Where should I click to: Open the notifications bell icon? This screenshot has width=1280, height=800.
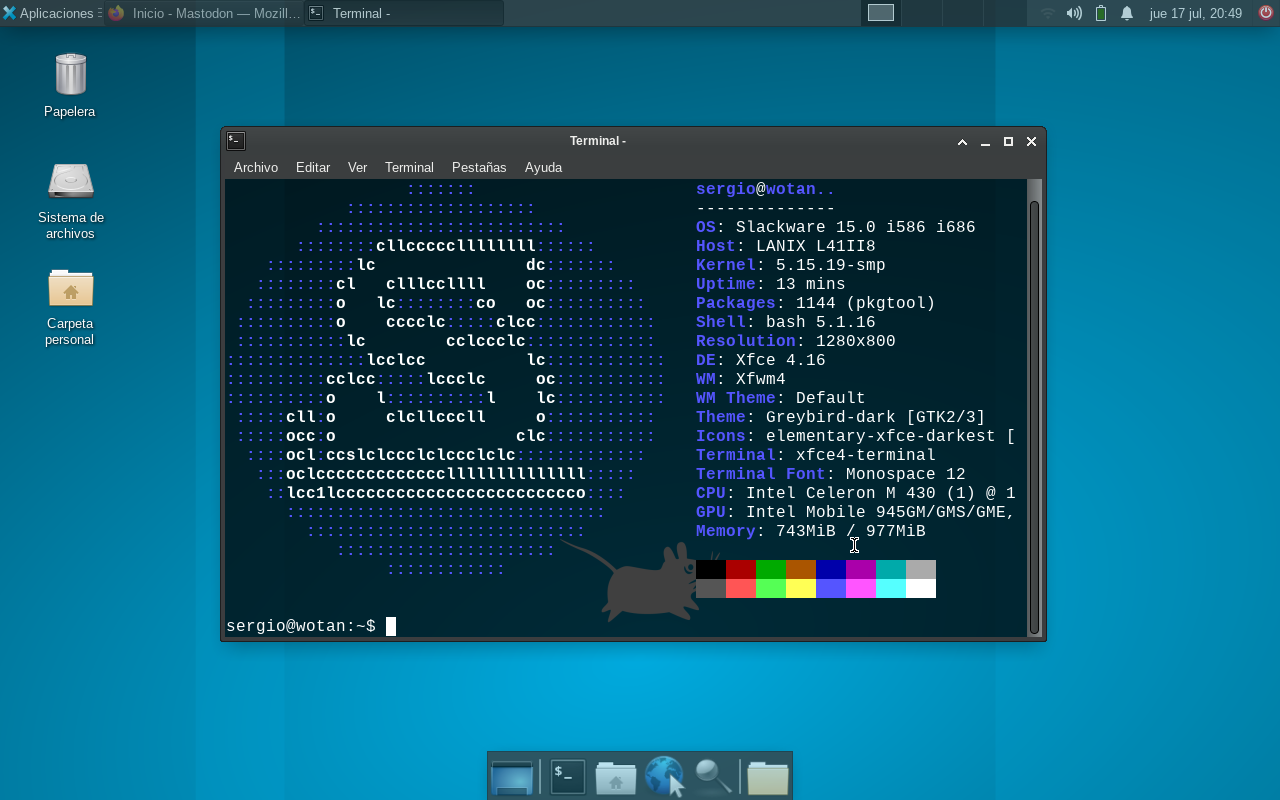pos(1127,13)
